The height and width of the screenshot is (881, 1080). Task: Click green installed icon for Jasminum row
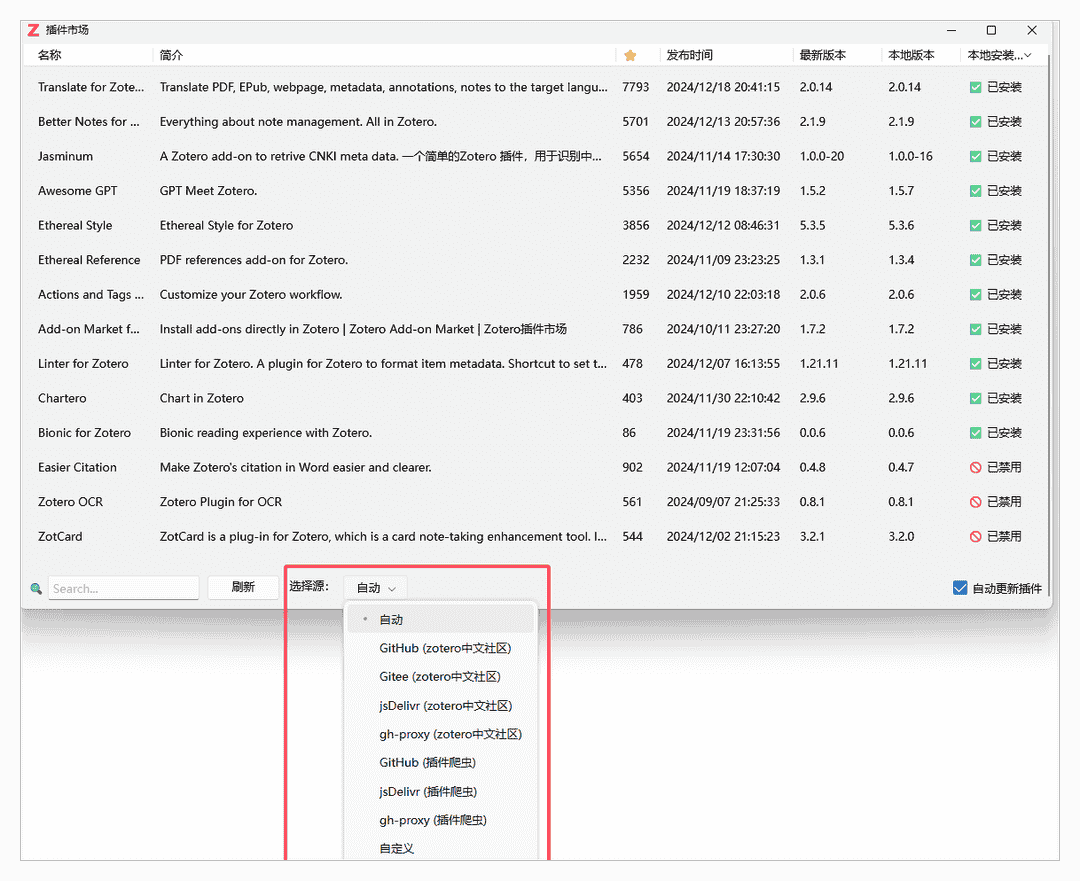click(x=976, y=157)
